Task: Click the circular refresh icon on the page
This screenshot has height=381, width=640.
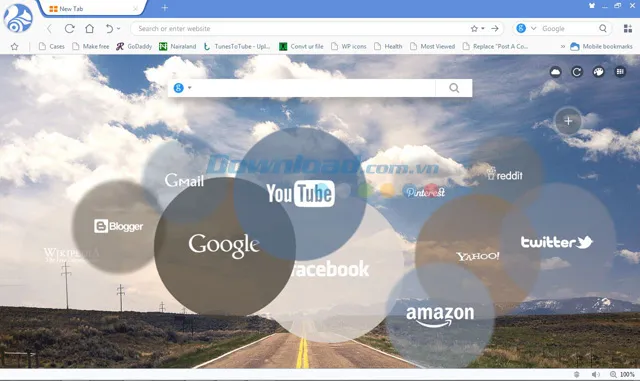Action: [577, 72]
